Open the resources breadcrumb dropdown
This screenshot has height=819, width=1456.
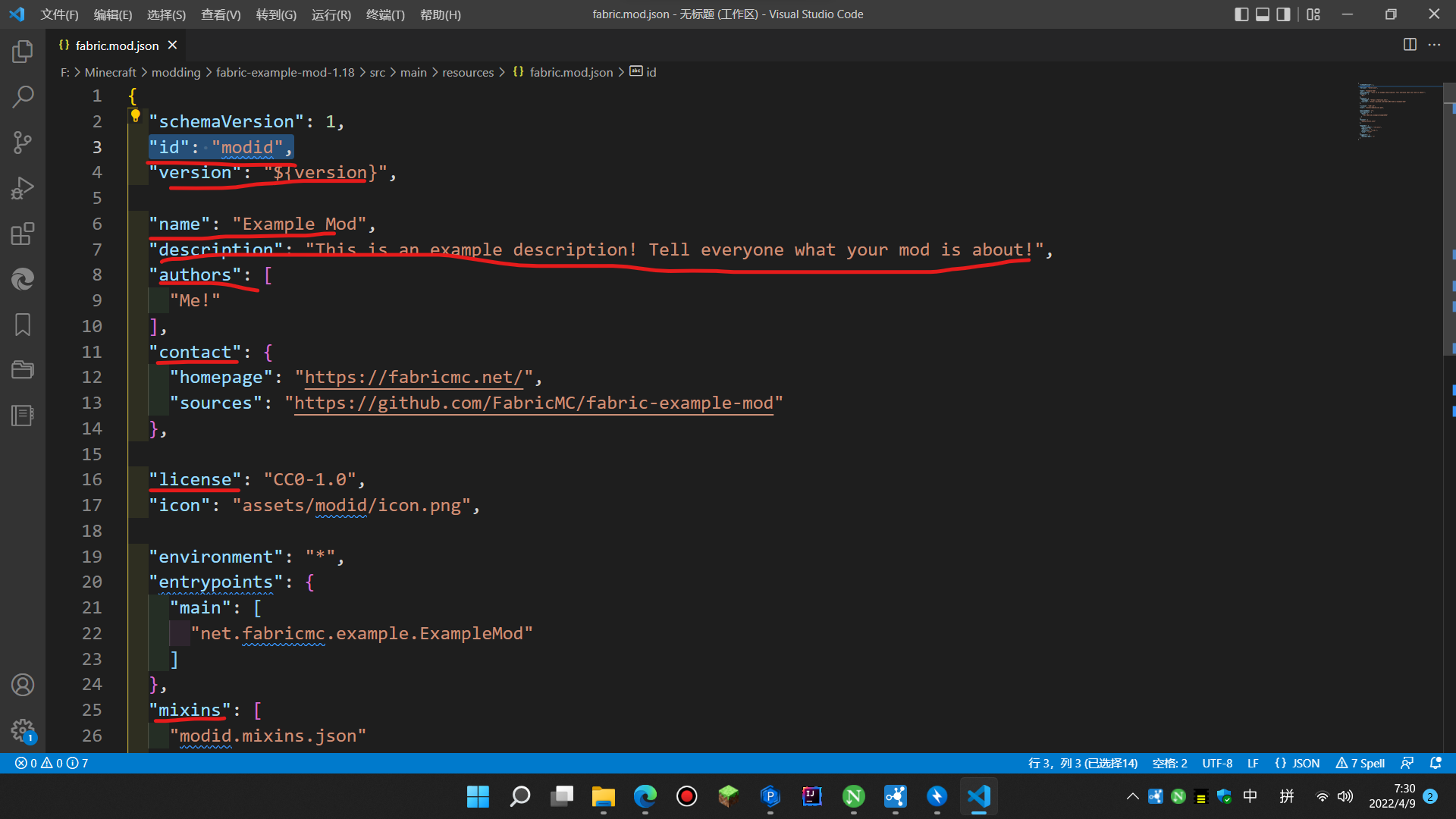[468, 72]
